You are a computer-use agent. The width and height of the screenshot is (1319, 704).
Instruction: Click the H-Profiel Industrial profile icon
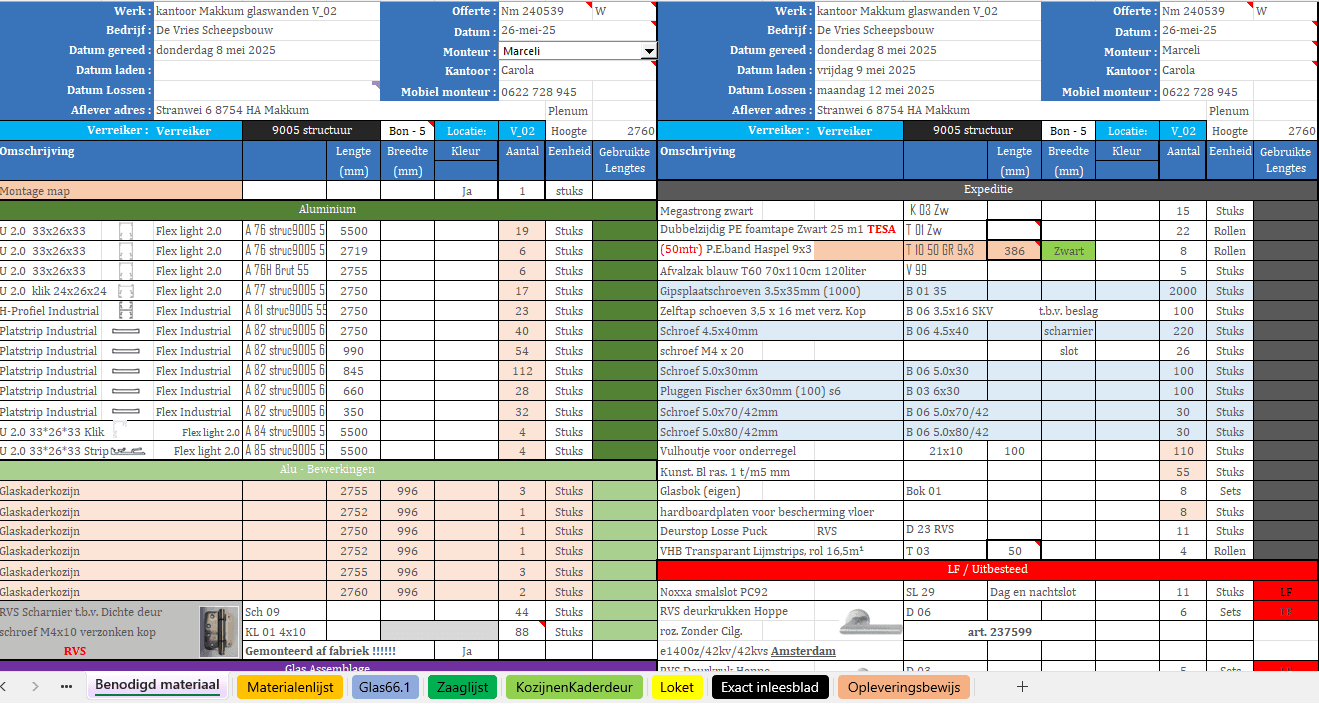pyautogui.click(x=126, y=311)
